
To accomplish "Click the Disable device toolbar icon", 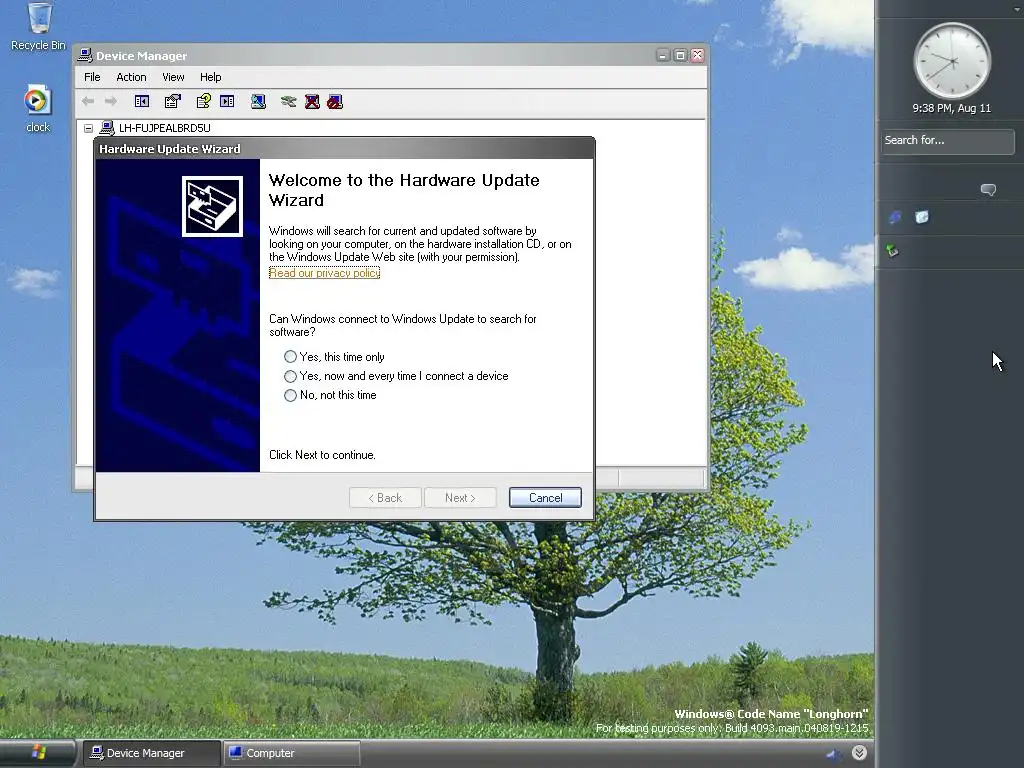I will 335,101.
